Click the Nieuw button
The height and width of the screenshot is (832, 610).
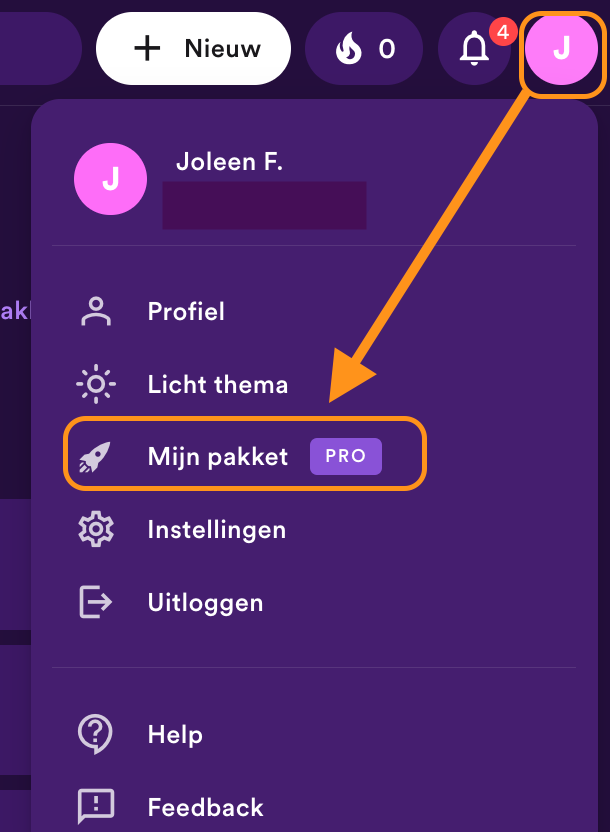tap(193, 48)
